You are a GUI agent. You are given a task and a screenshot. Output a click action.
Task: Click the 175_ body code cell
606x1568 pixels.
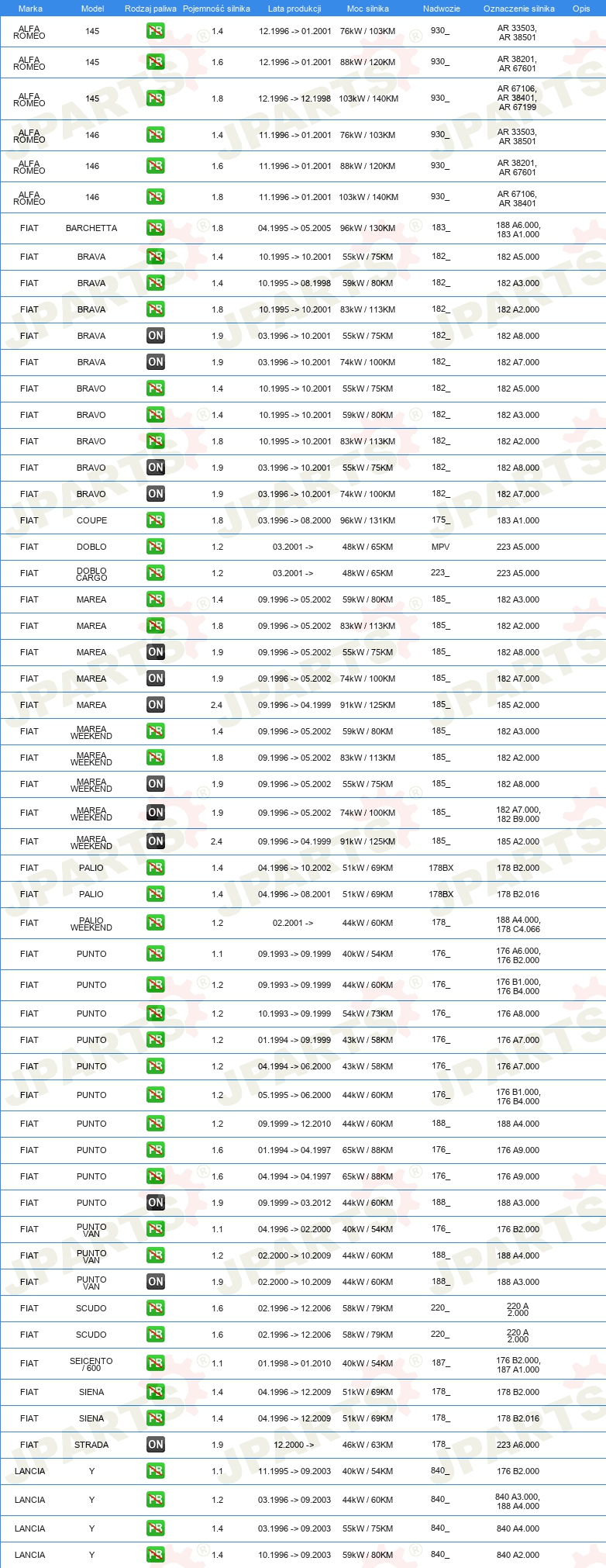point(440,520)
